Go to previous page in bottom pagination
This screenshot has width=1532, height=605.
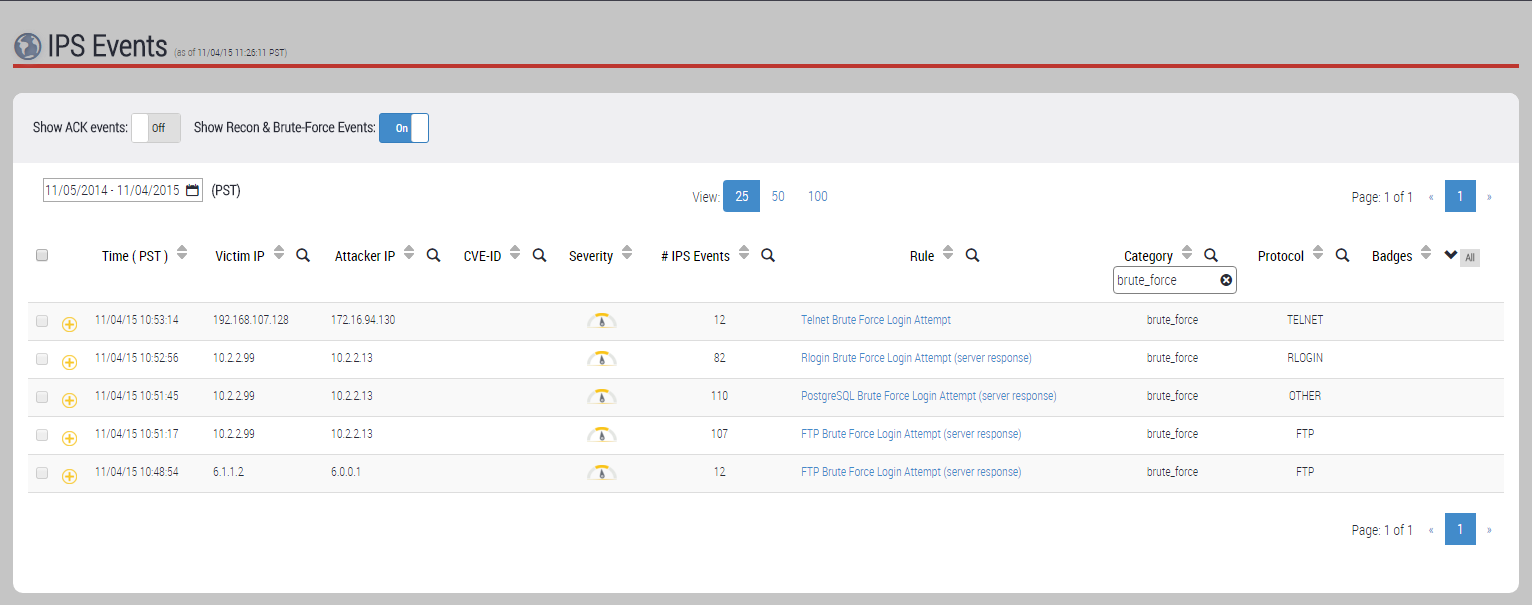(1431, 530)
